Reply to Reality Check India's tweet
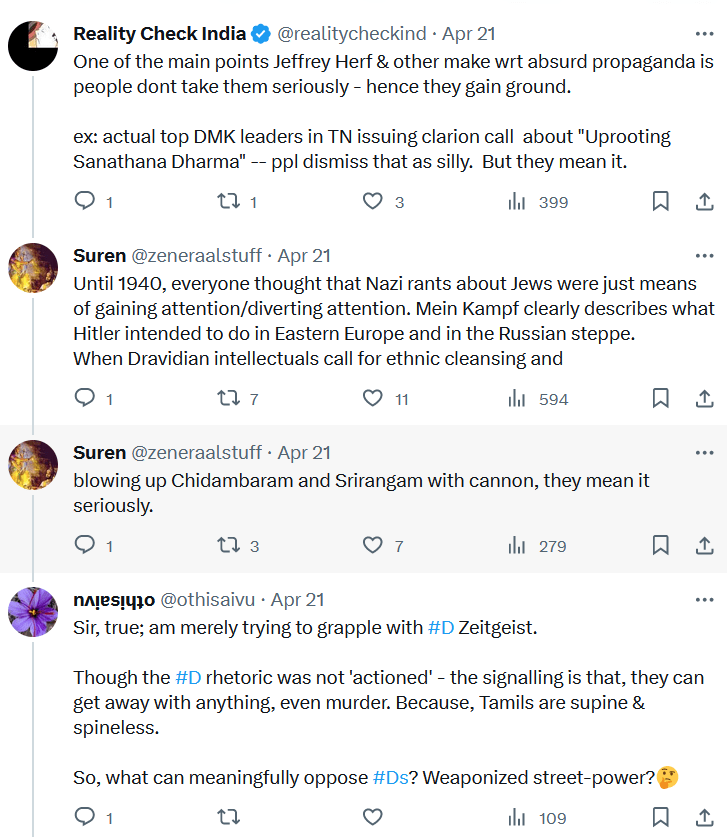This screenshot has height=837, width=727. click(x=85, y=201)
